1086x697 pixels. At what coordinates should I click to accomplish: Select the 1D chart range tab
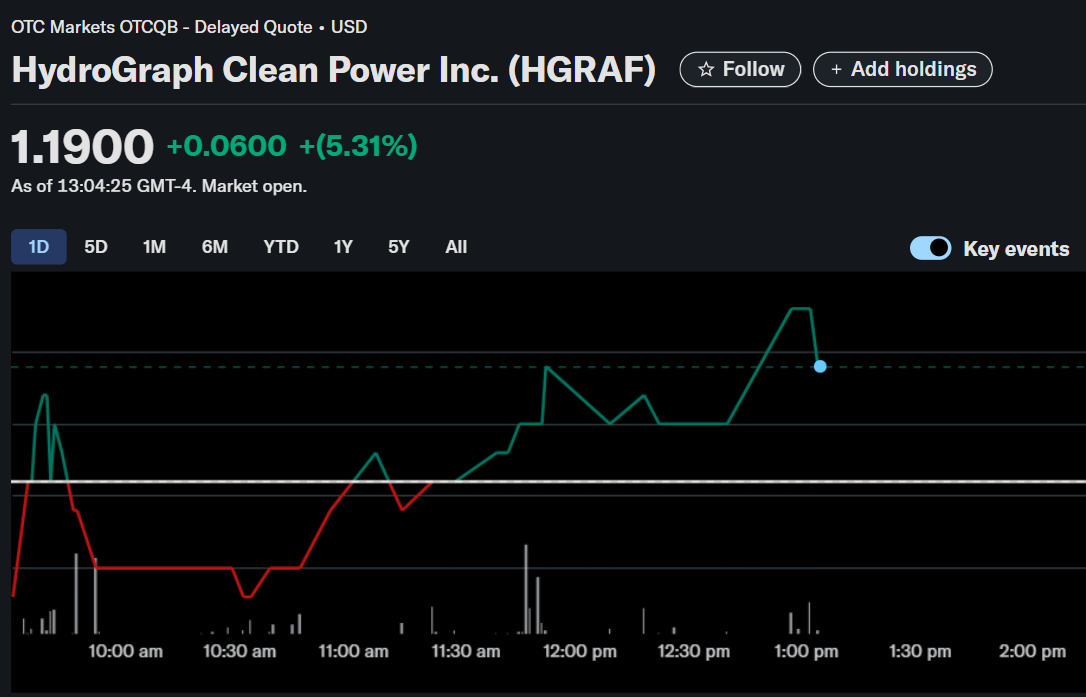click(39, 247)
